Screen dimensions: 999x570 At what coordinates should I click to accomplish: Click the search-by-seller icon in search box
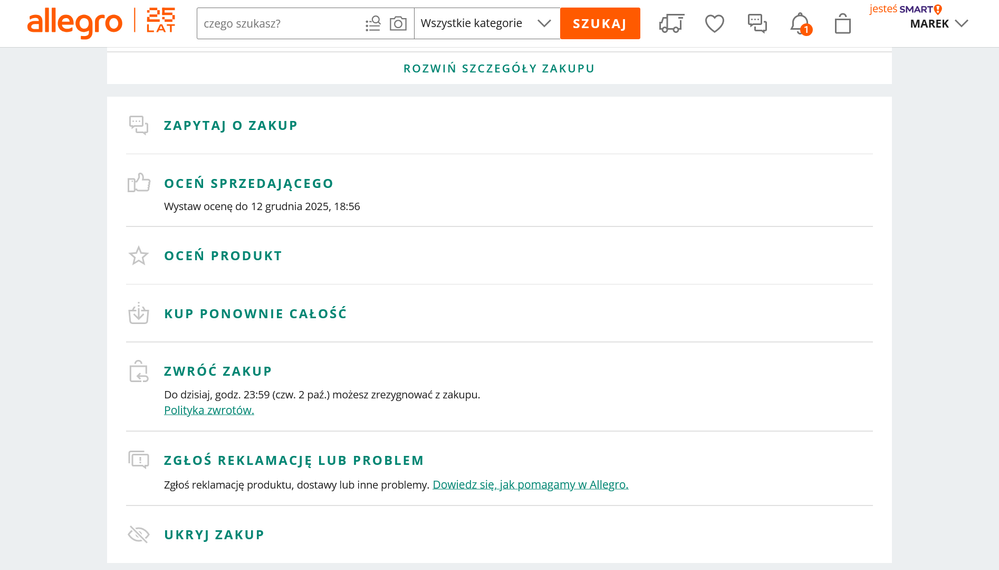pos(373,23)
